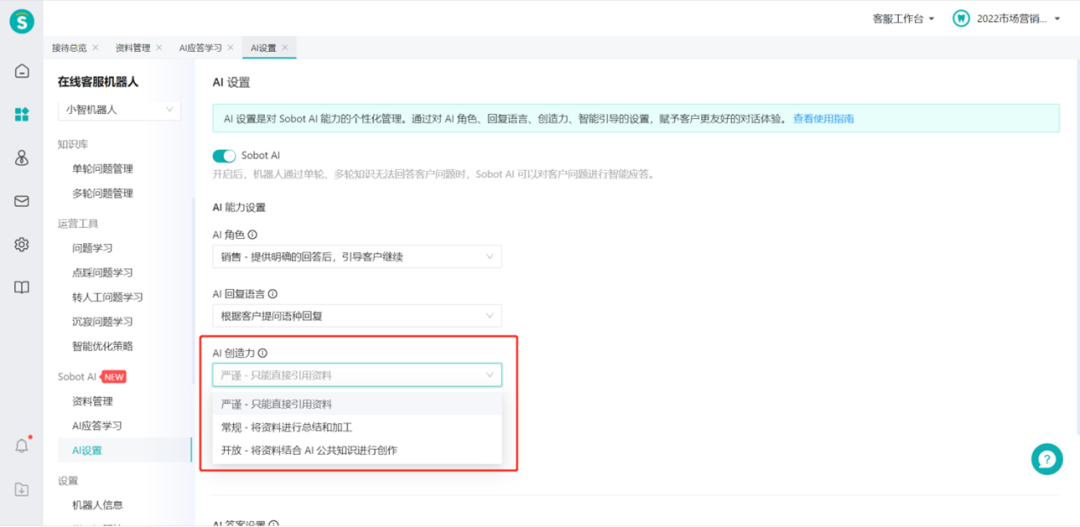Click info icon next to AI 创造力
The height and width of the screenshot is (527, 1080).
point(262,353)
